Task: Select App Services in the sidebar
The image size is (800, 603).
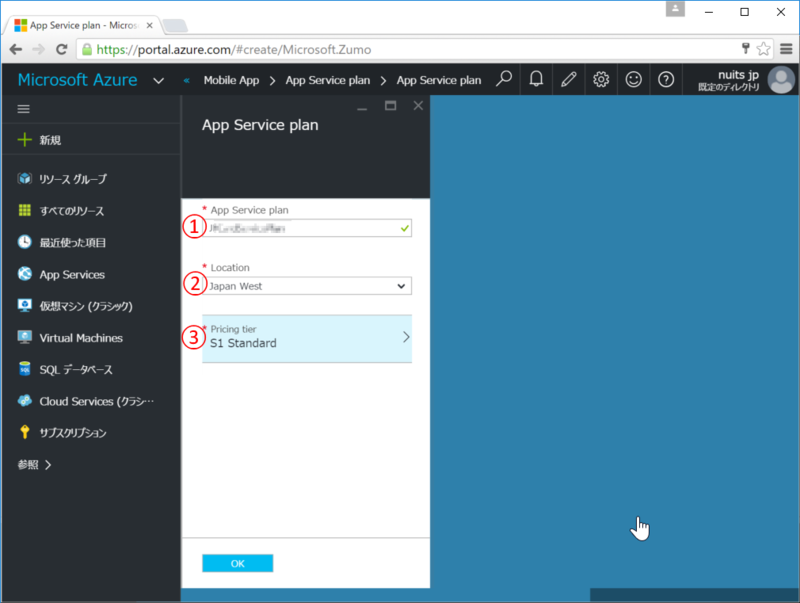Action: pos(72,274)
